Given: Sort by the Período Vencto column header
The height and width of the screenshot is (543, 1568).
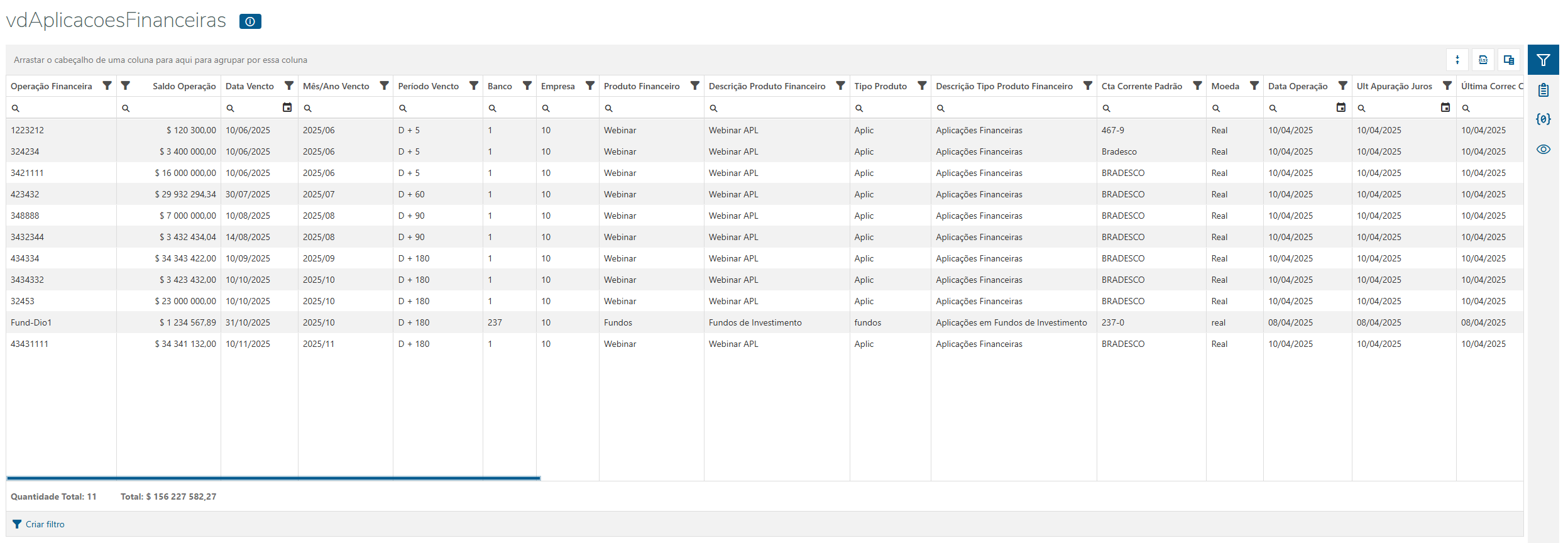Looking at the screenshot, I should point(428,86).
